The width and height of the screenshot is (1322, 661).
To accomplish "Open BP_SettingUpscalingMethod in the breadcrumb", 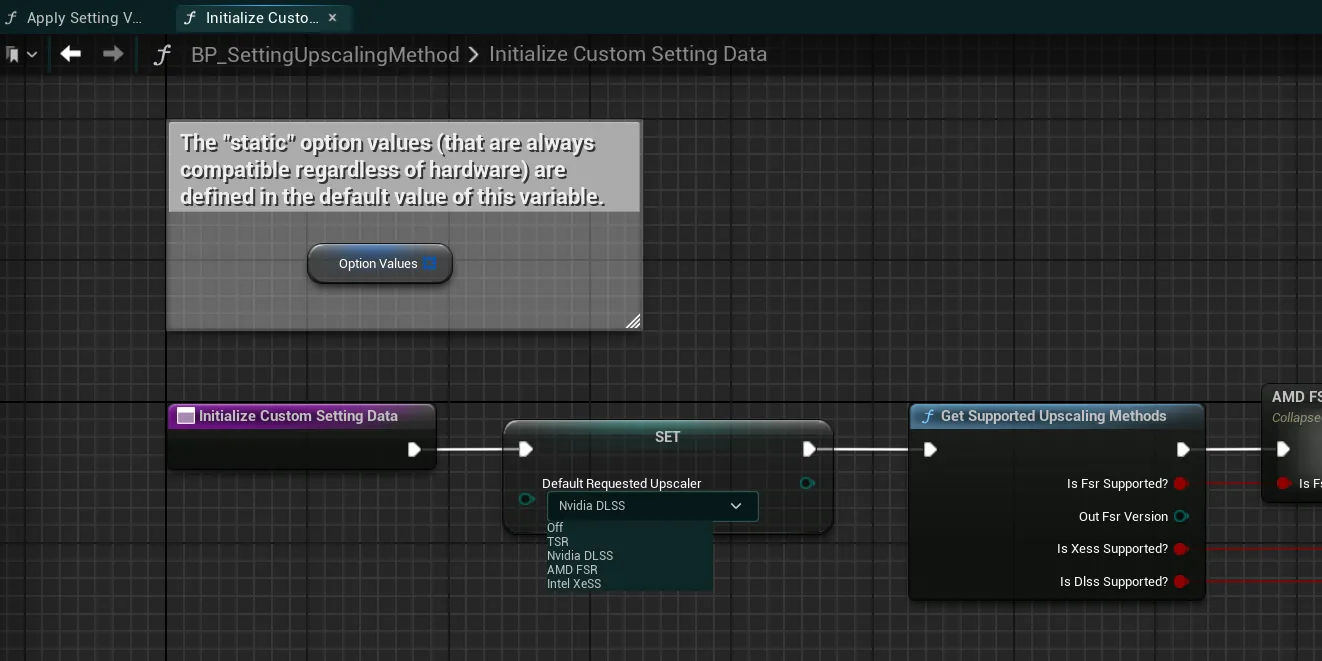I will tap(325, 55).
